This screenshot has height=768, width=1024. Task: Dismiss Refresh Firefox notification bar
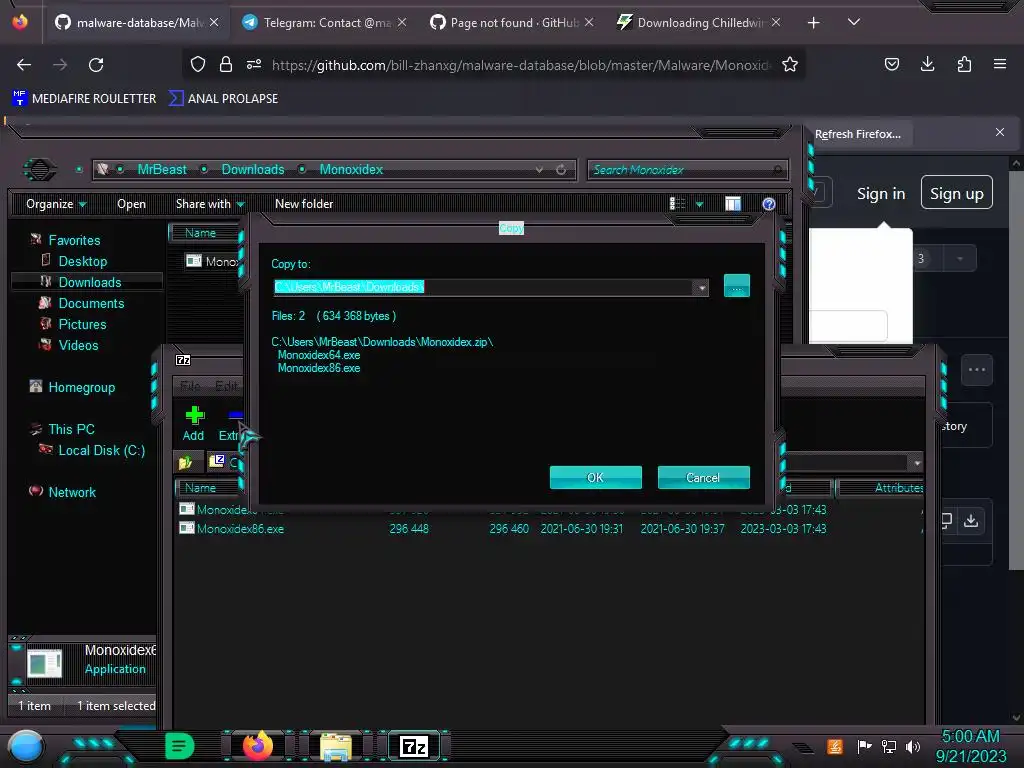pyautogui.click(x=1000, y=133)
